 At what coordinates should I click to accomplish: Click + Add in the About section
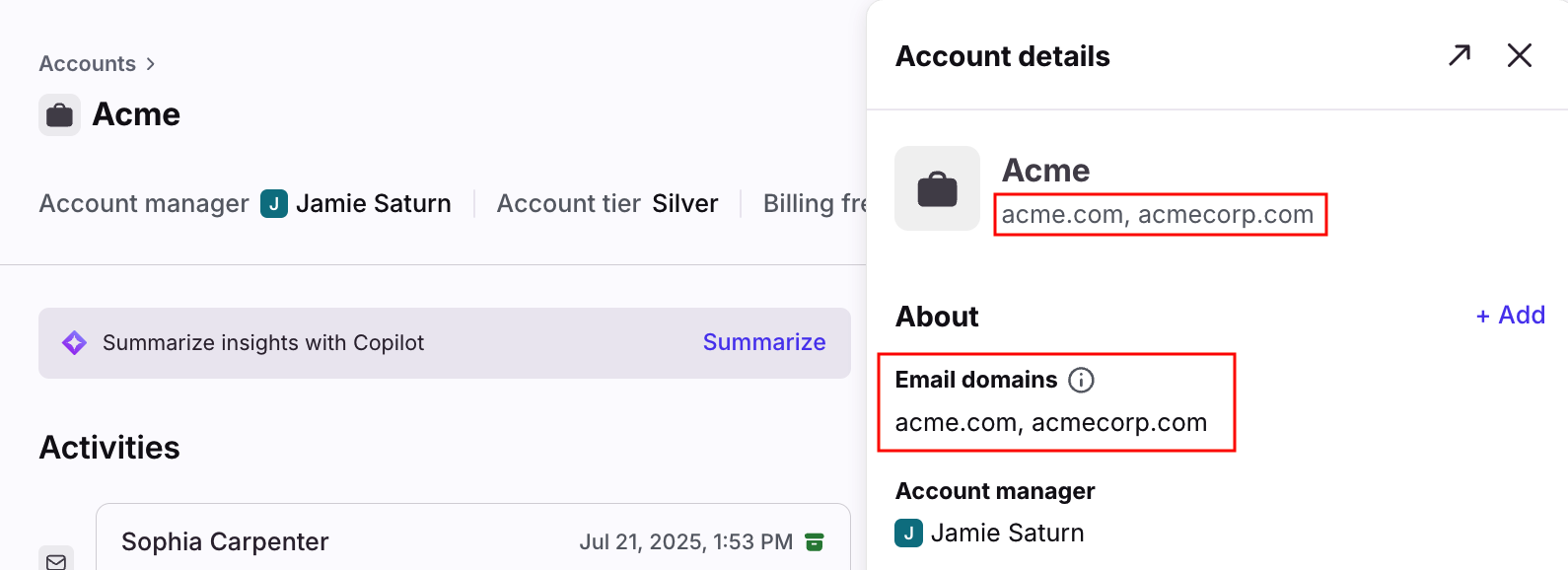(x=1510, y=315)
